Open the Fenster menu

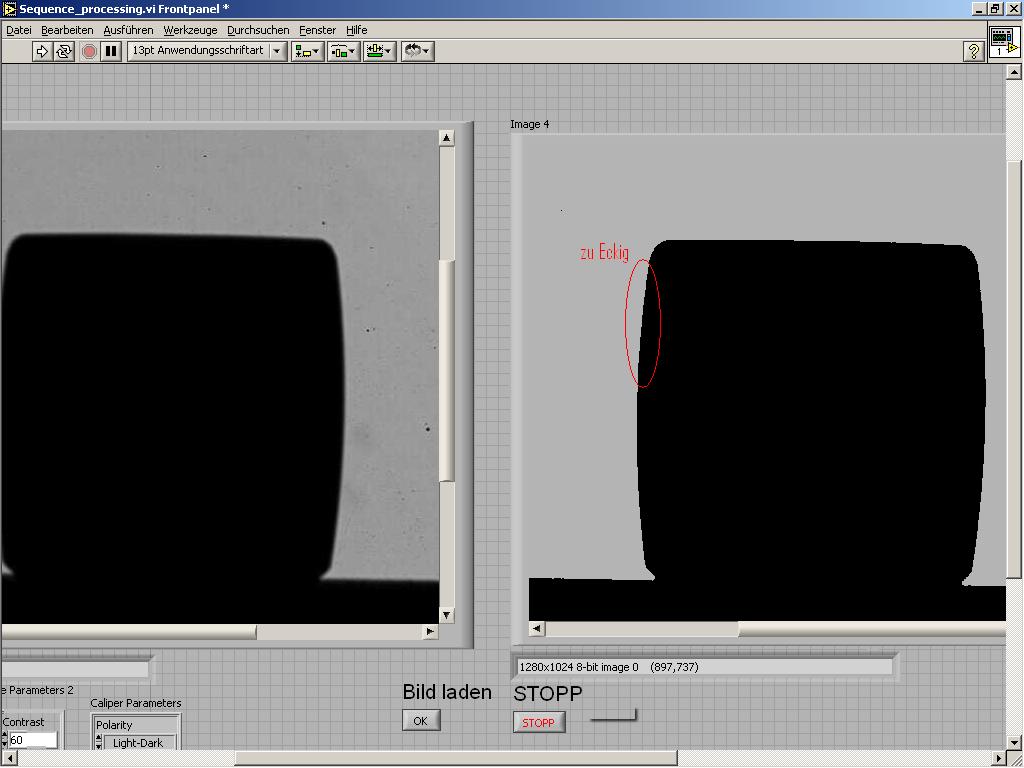pyautogui.click(x=317, y=30)
